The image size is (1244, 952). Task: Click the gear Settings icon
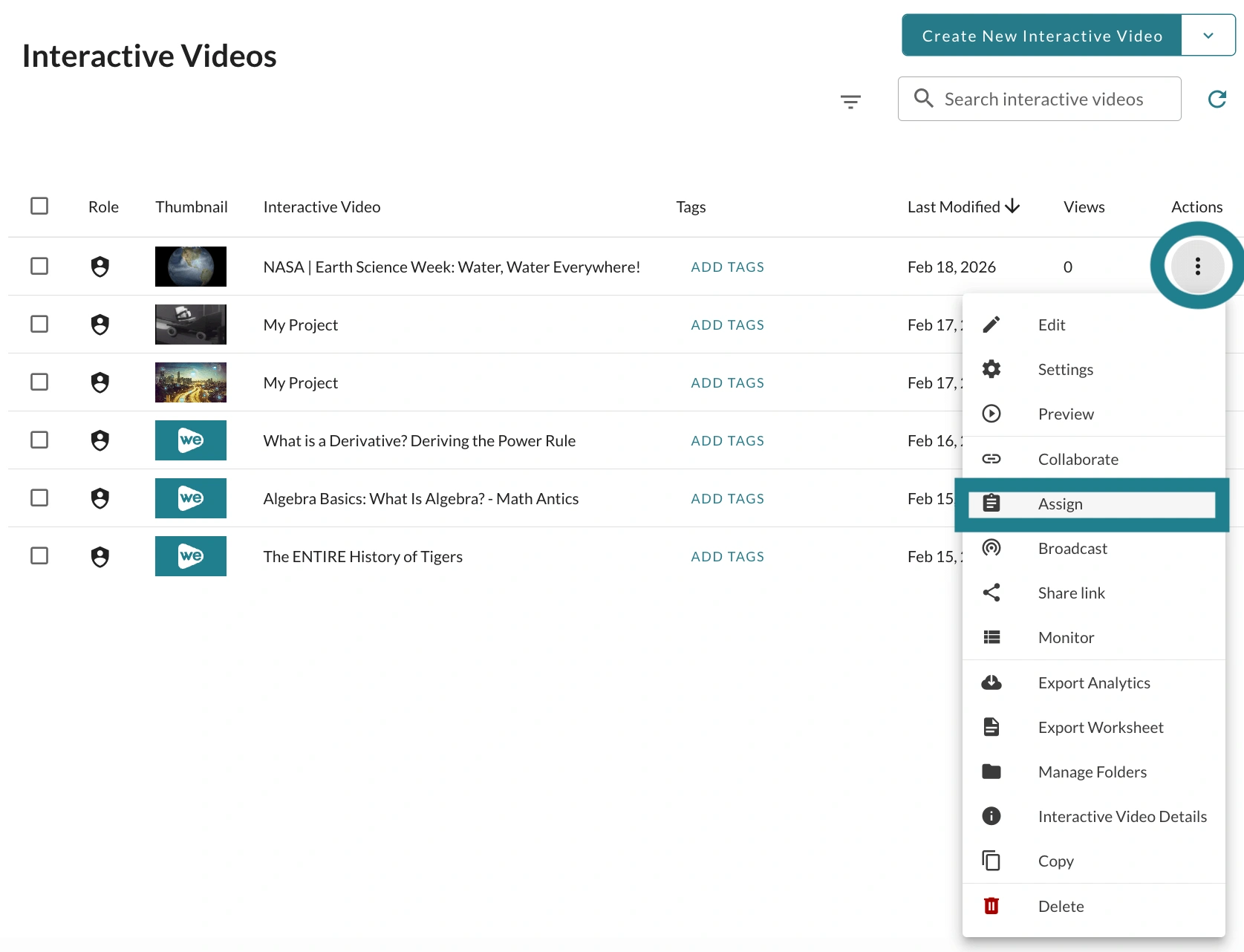click(991, 369)
